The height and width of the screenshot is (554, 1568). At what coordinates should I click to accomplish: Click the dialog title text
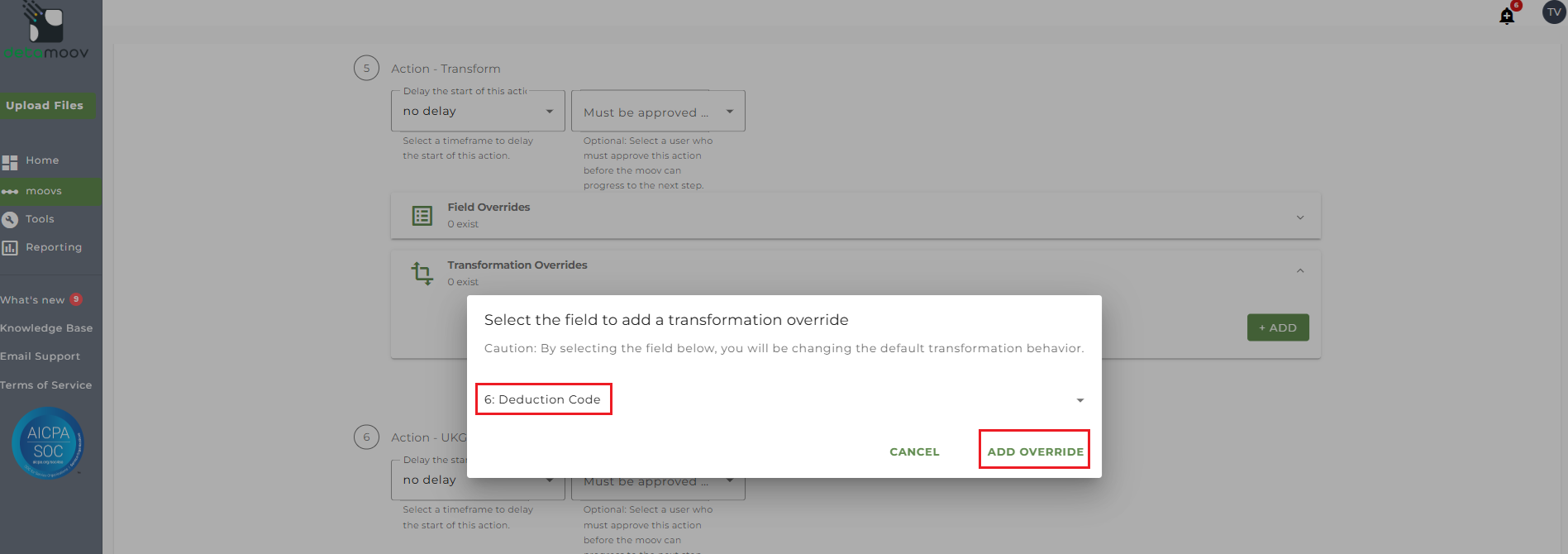[666, 320]
